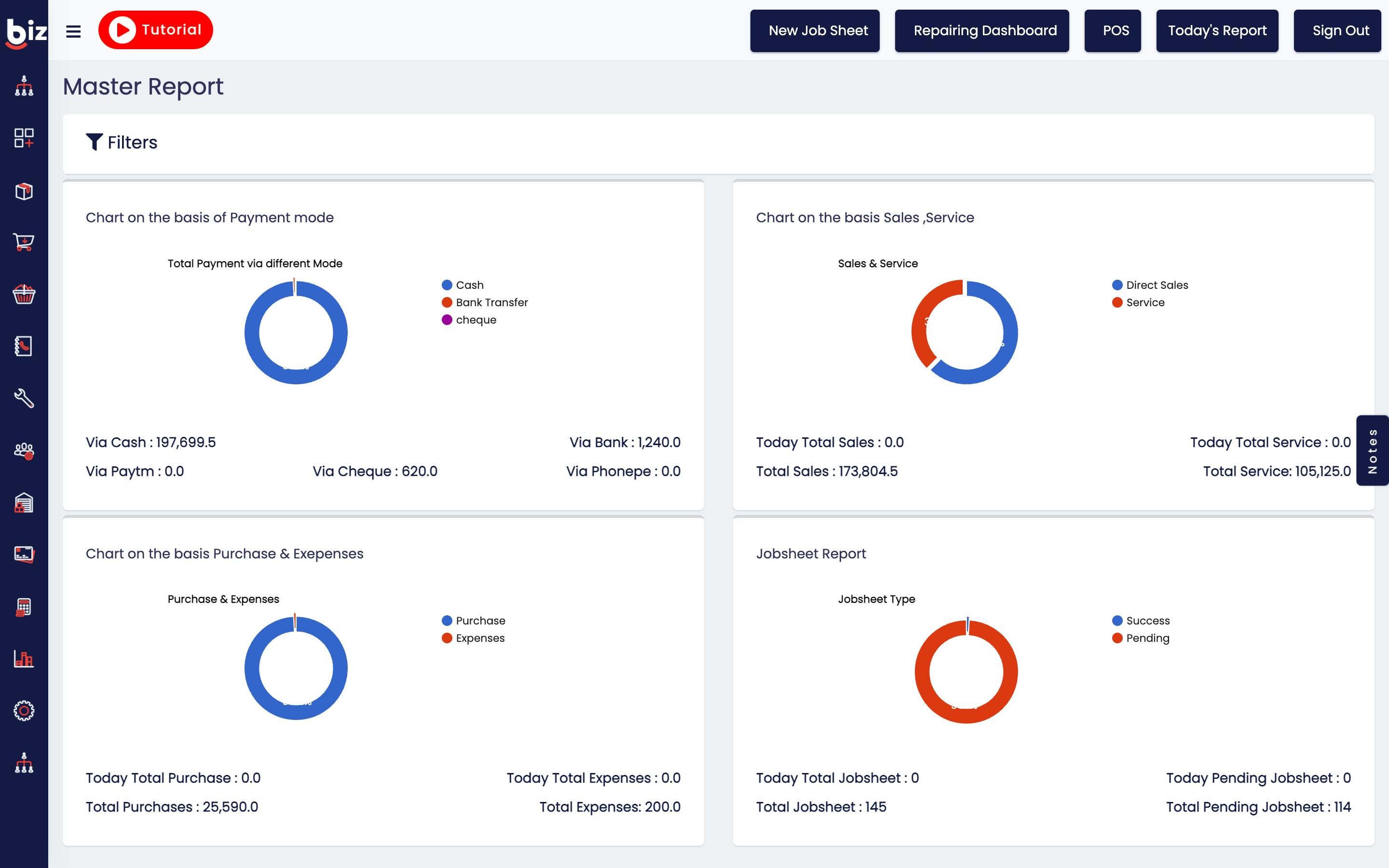View Today's Report

point(1217,30)
